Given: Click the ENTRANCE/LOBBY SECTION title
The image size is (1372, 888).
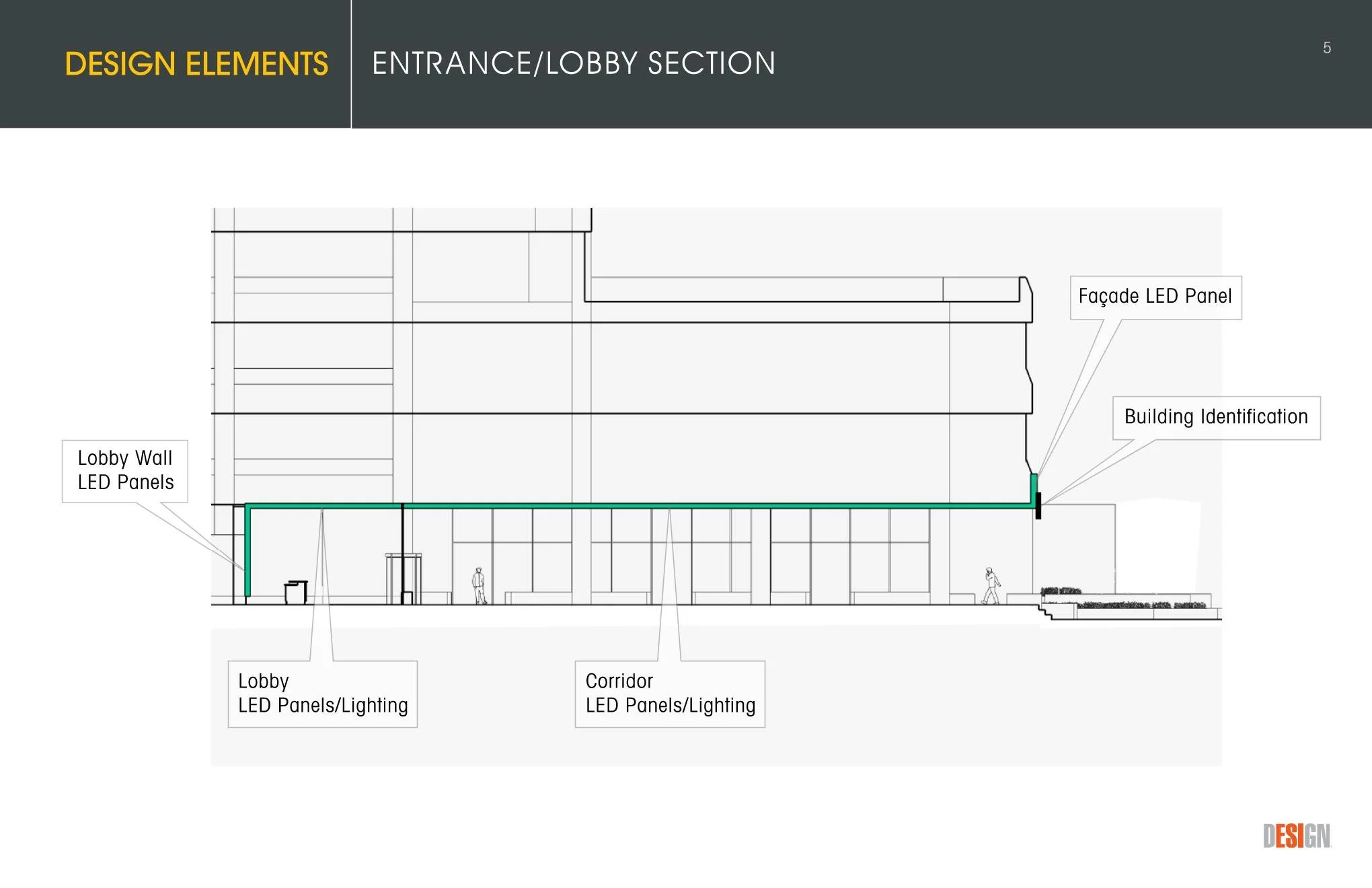Looking at the screenshot, I should point(573,64).
